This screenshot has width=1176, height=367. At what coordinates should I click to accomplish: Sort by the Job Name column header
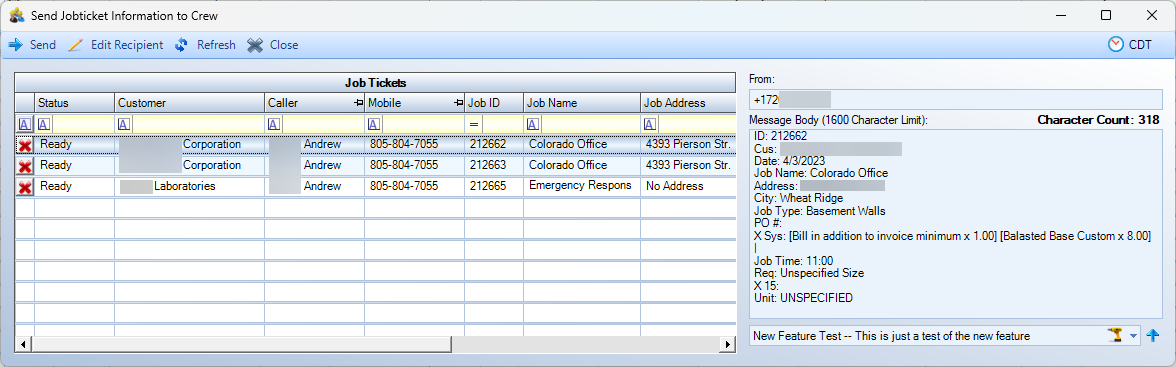click(x=582, y=103)
